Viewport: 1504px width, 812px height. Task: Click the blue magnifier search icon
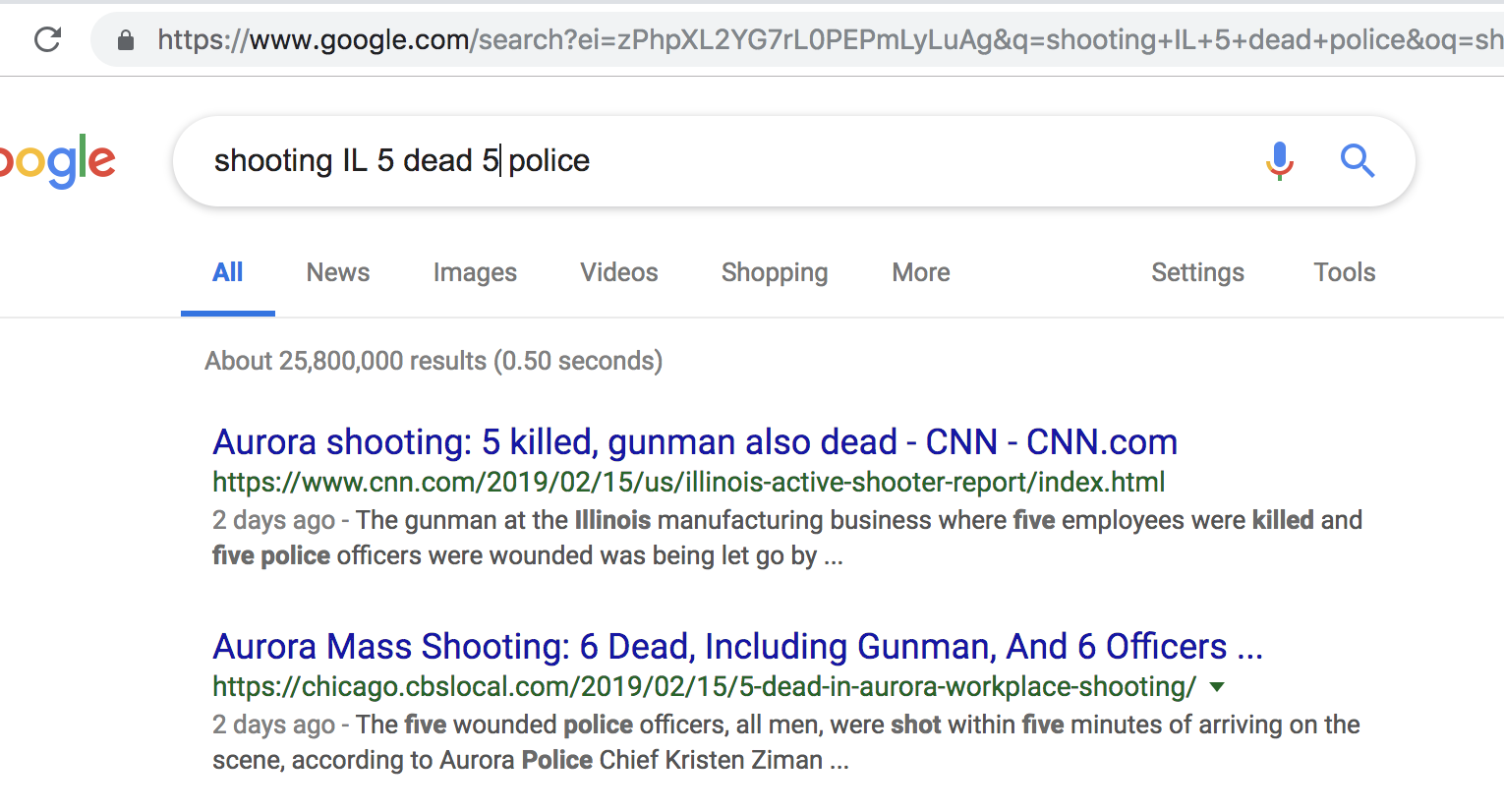tap(1358, 160)
